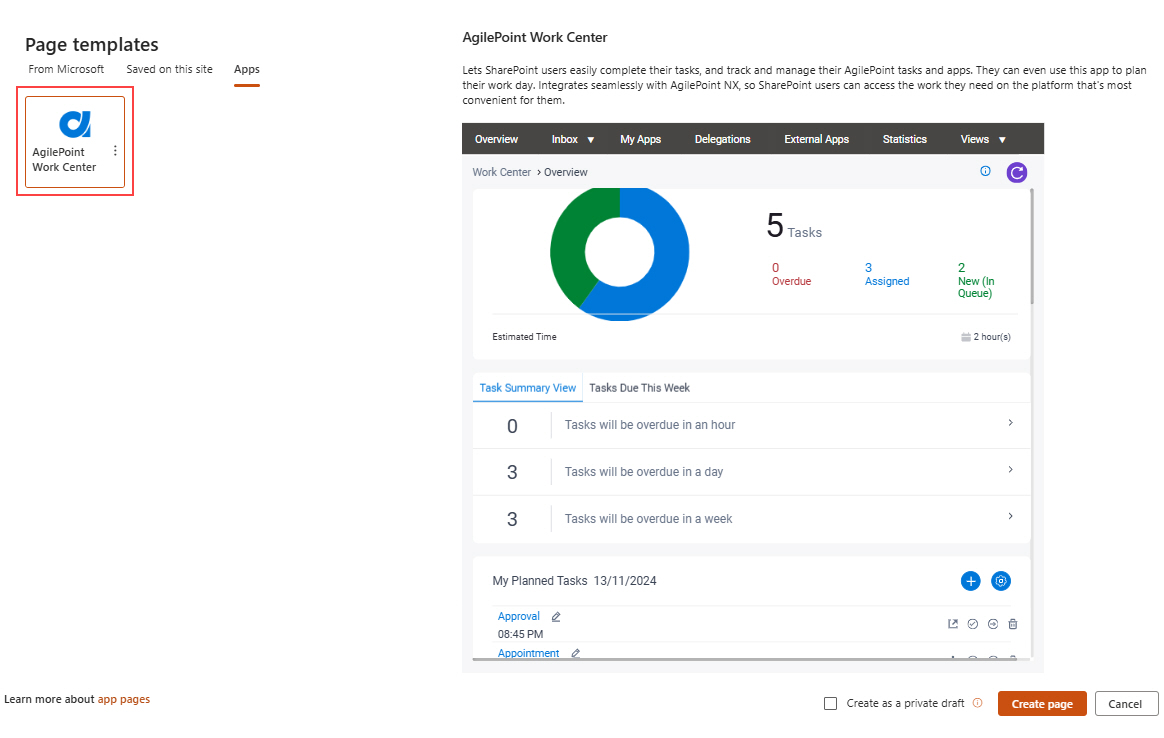Mark the Approval task complete

[973, 624]
